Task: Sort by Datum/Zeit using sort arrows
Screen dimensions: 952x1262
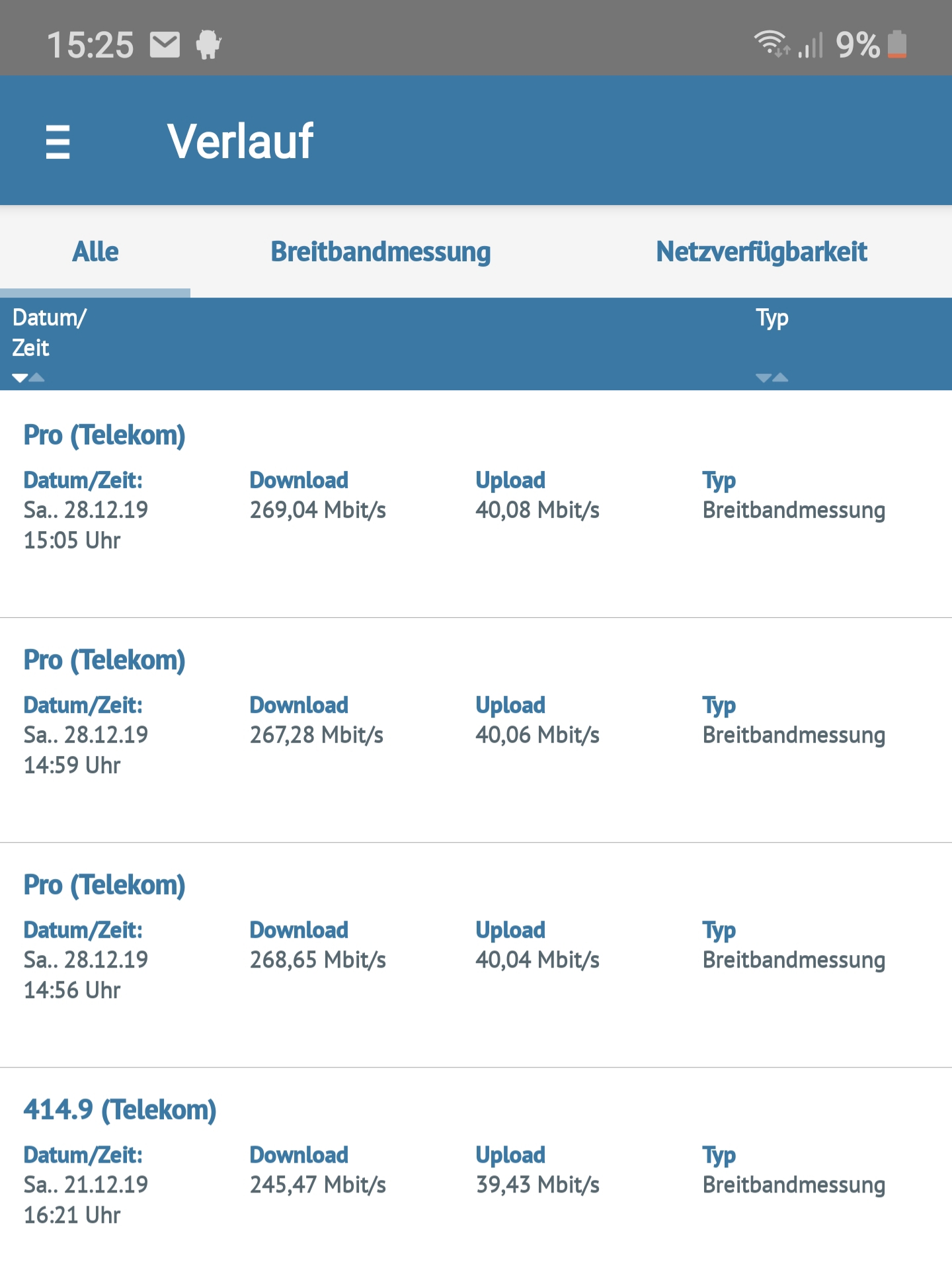Action: (x=28, y=378)
